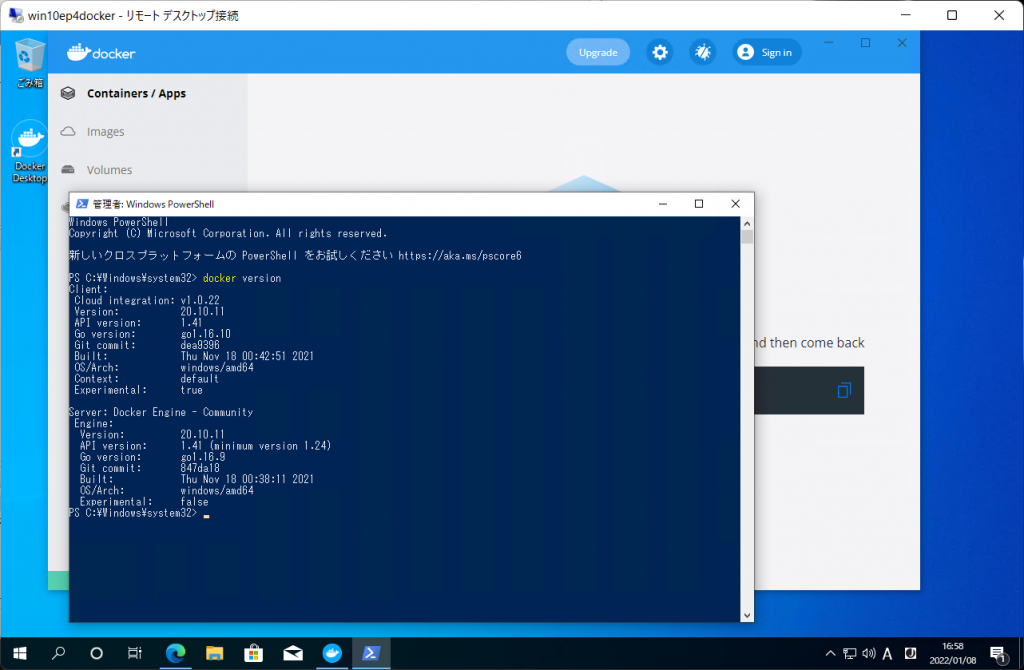The height and width of the screenshot is (670, 1024).
Task: Open Cortana circle icon on taskbar
Action: 97,653
